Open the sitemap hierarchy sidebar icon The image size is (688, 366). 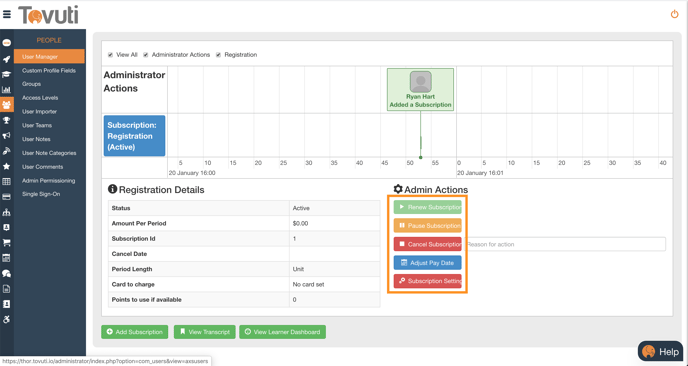[x=7, y=212]
